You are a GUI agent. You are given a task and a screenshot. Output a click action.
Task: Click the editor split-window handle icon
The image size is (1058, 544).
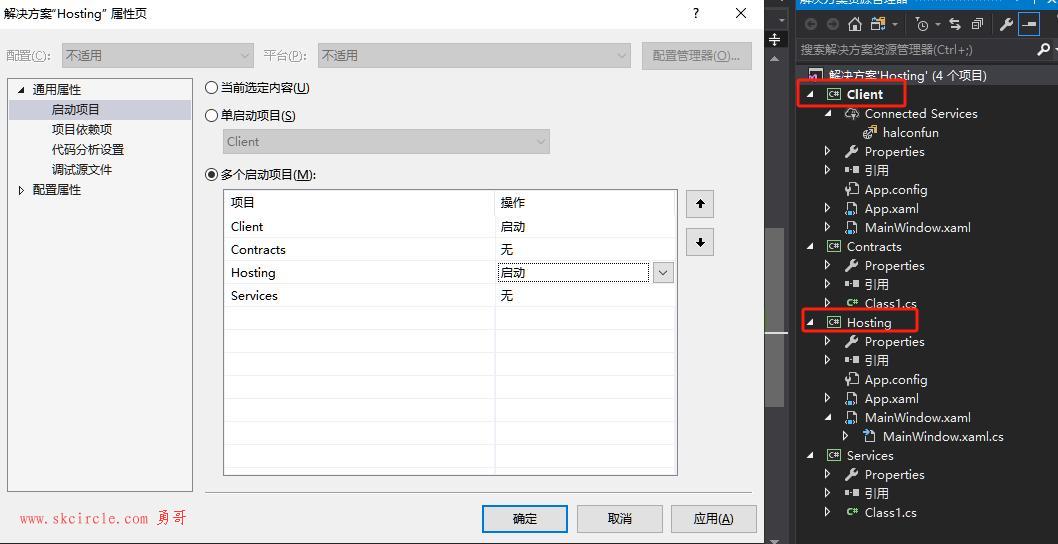tap(775, 40)
